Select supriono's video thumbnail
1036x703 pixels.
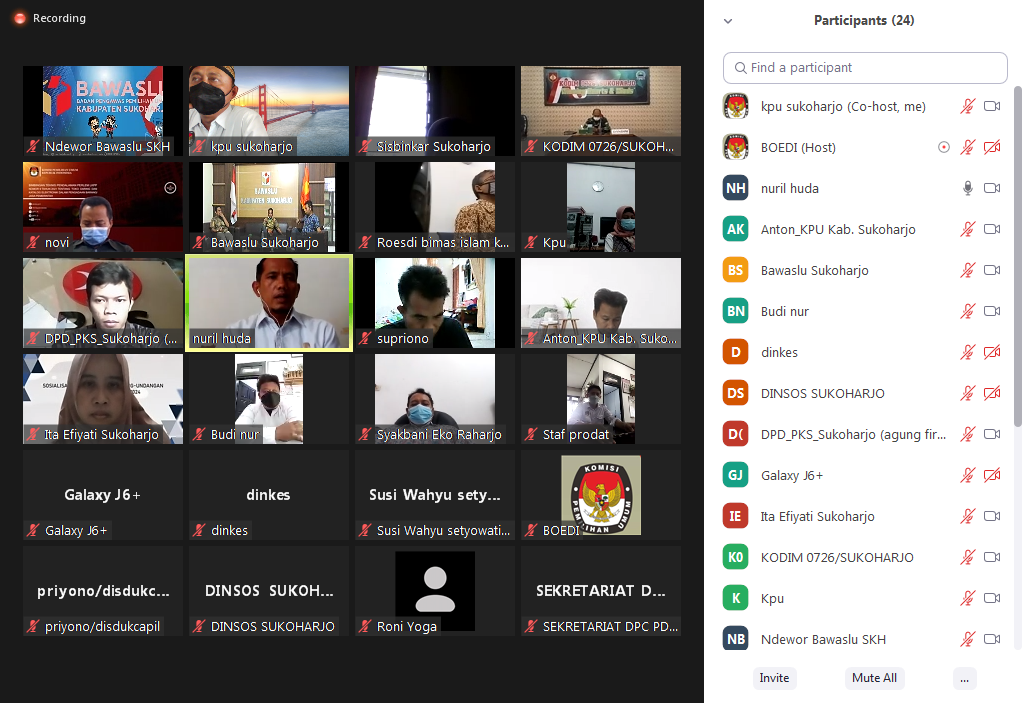tap(435, 303)
